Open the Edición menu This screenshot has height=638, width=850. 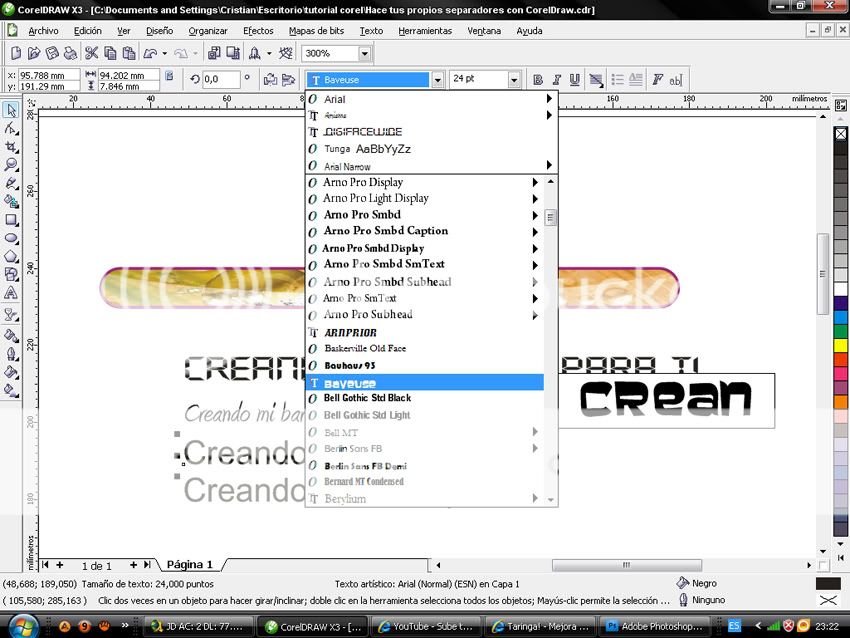coord(87,31)
